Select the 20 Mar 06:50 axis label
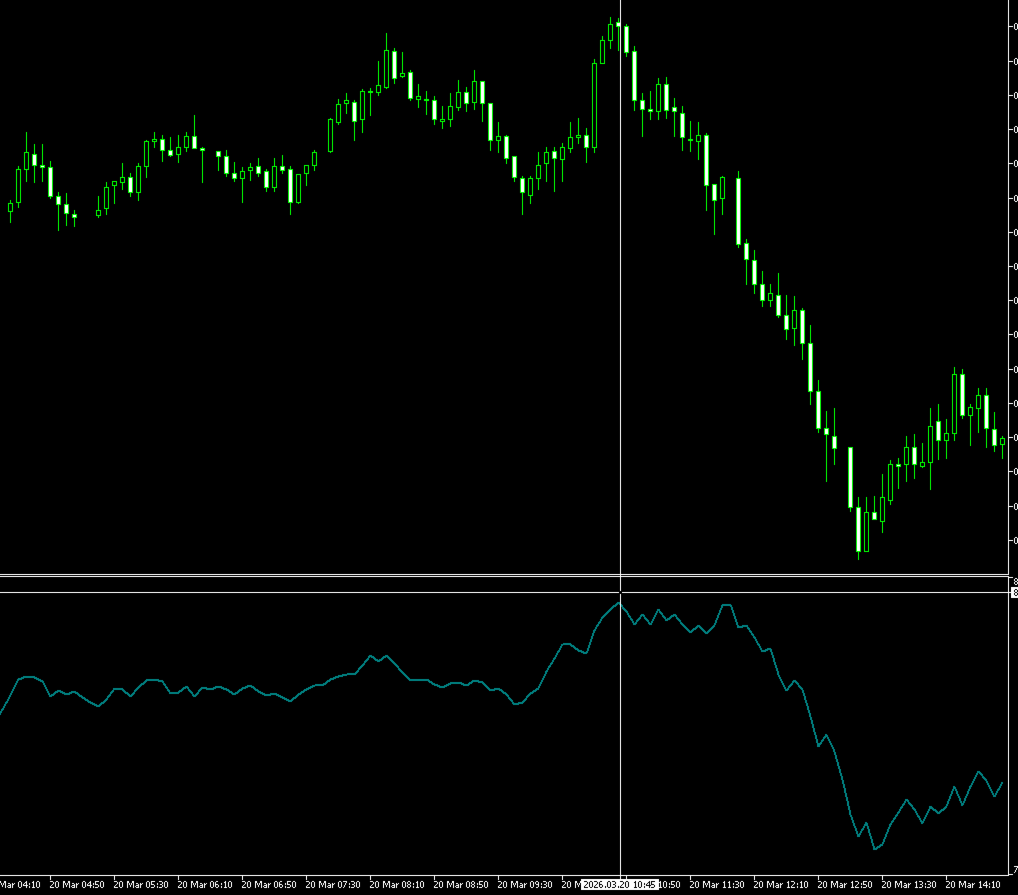This screenshot has height=895, width=1018. click(x=269, y=885)
